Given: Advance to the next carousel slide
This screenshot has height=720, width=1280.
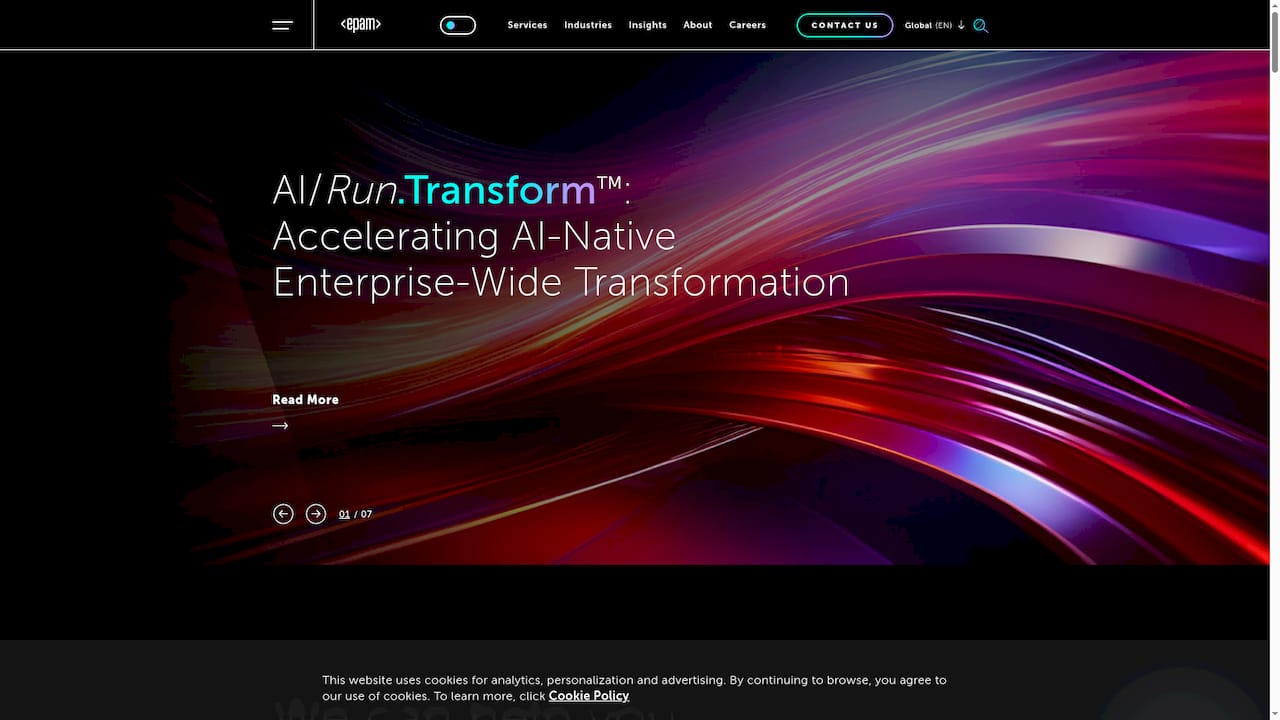Looking at the screenshot, I should point(316,513).
